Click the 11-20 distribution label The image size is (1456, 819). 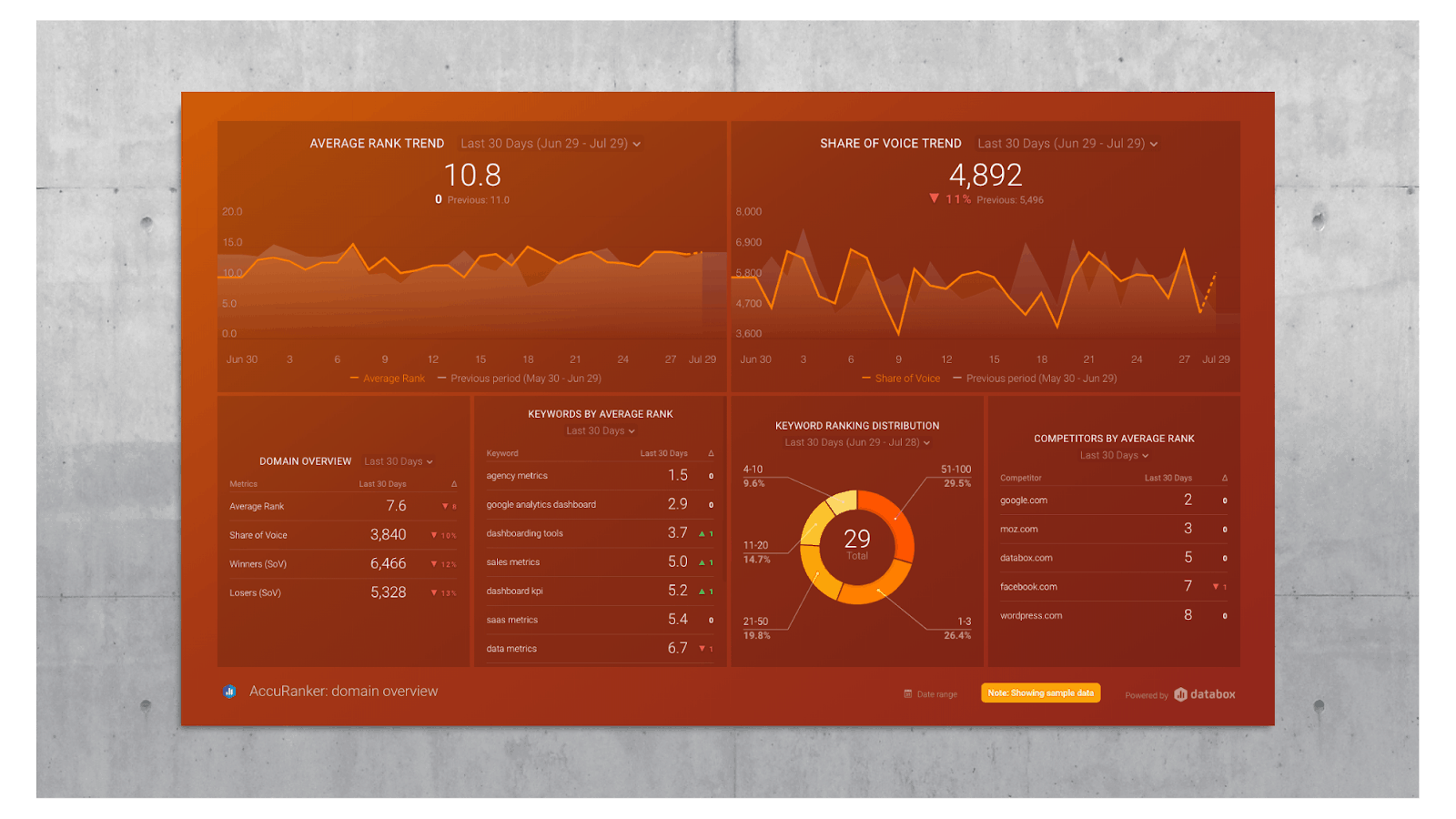[756, 552]
